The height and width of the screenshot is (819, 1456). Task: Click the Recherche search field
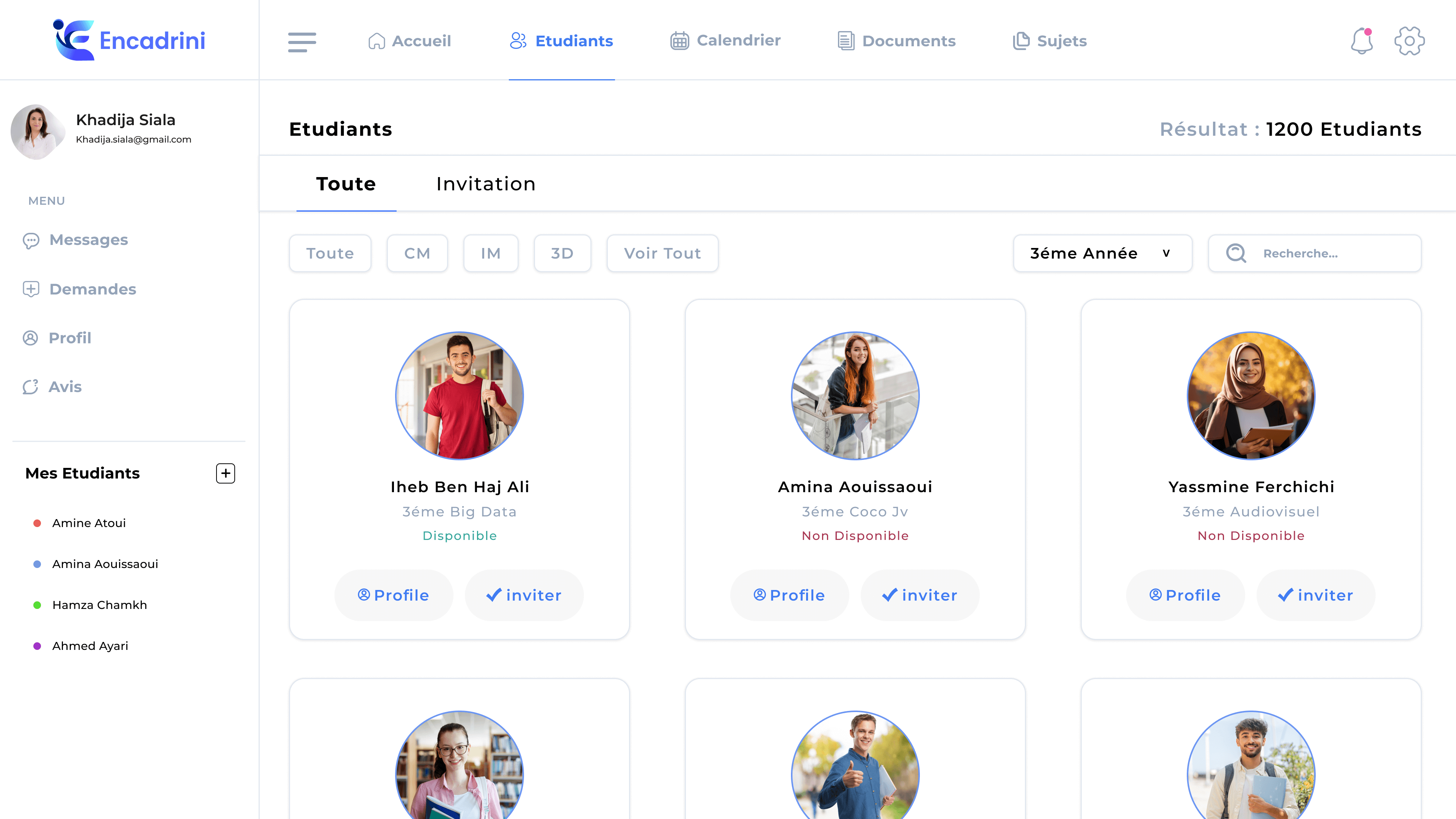click(x=1315, y=253)
